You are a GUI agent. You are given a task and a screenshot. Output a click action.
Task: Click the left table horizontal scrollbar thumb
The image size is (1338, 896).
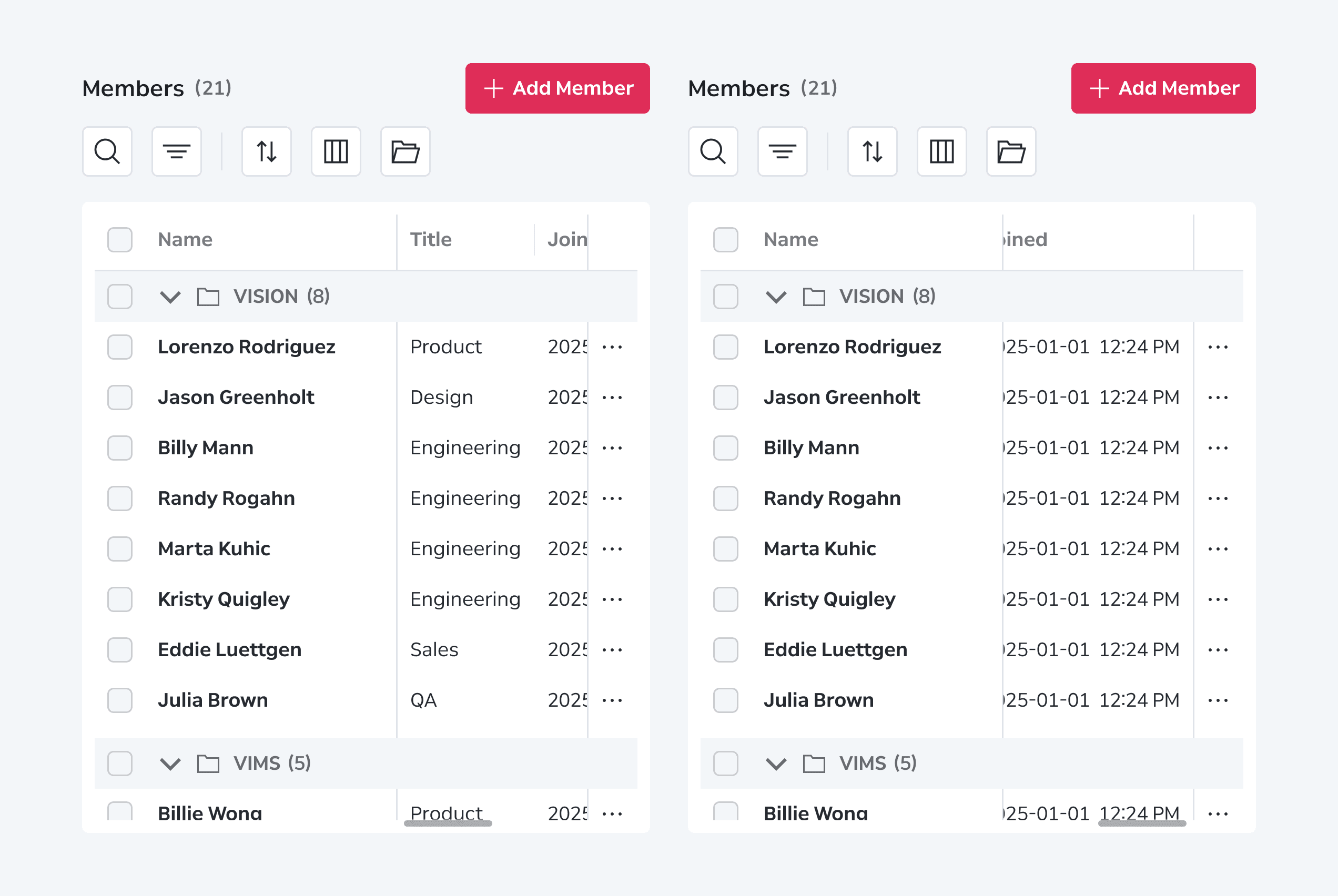click(x=448, y=823)
